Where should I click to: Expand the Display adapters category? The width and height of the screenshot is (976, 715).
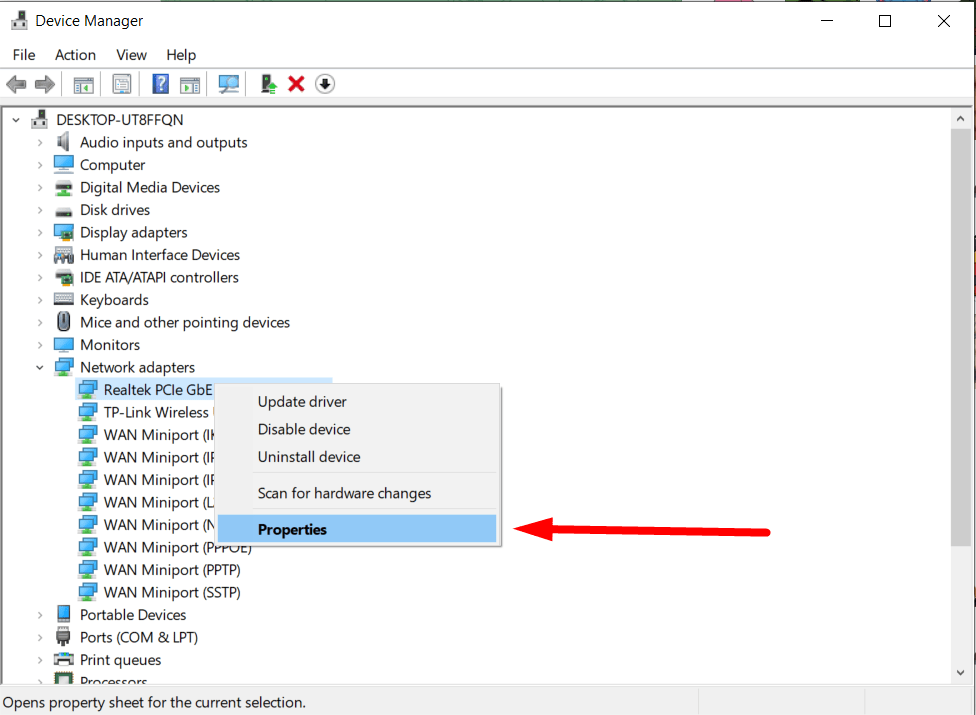(x=40, y=232)
